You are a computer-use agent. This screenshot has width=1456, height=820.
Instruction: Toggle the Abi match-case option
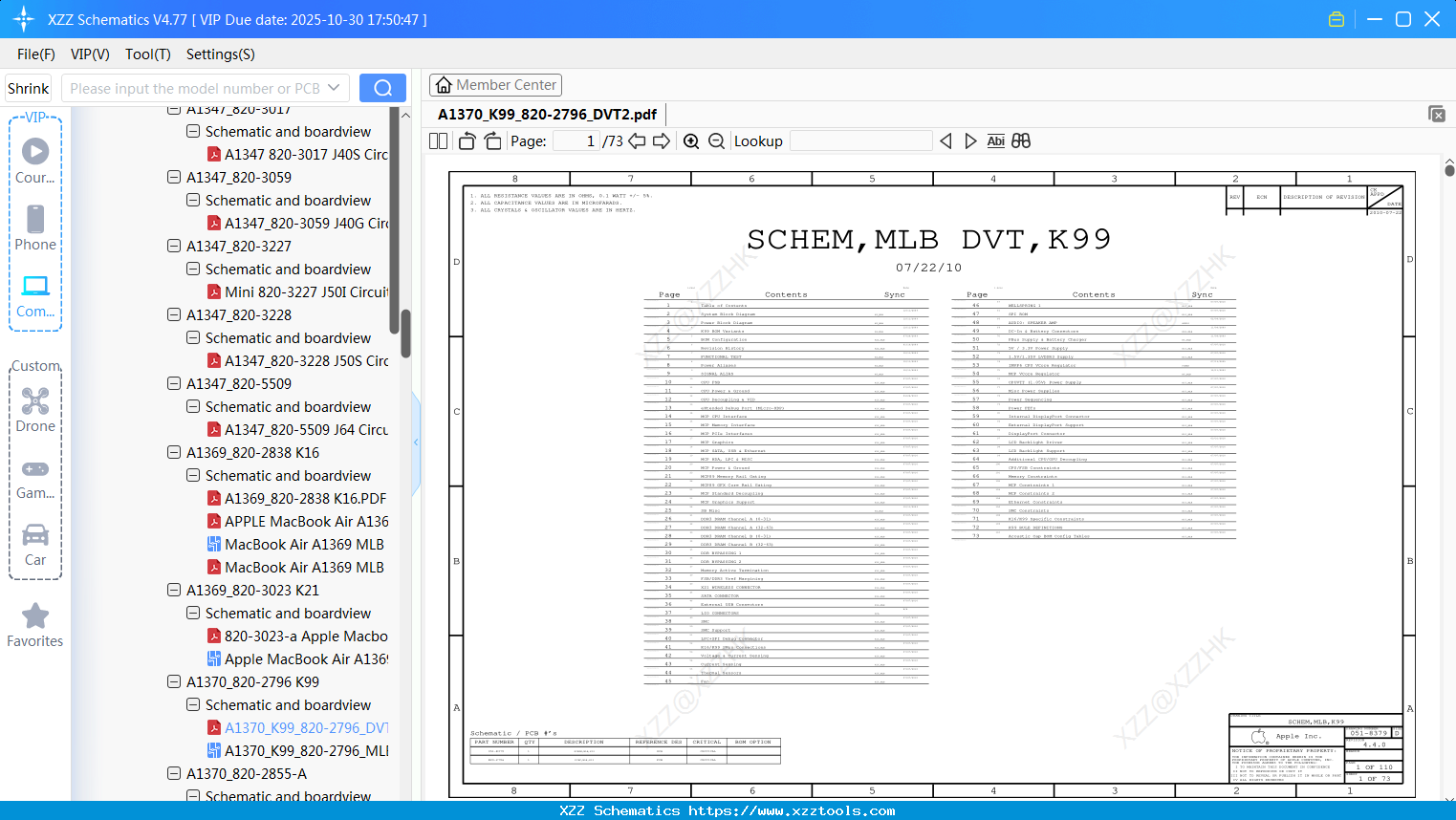pos(995,140)
